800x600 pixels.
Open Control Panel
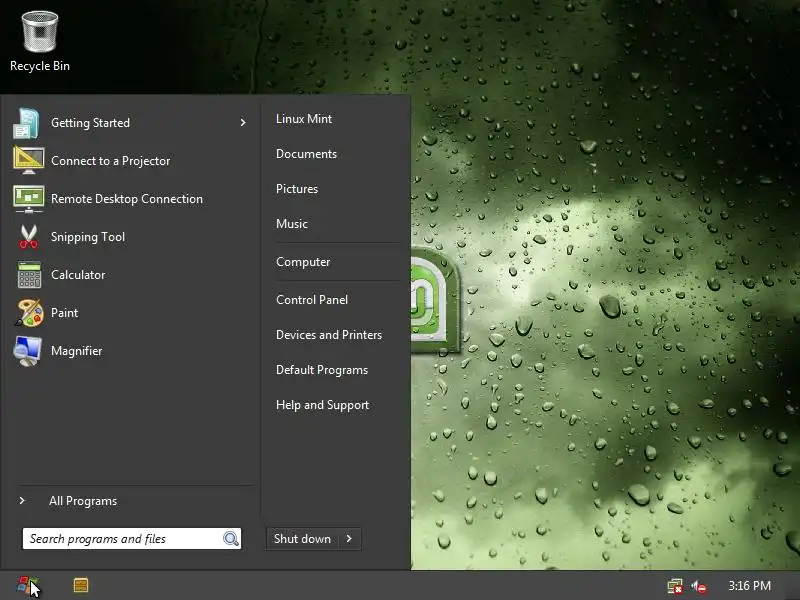(312, 300)
